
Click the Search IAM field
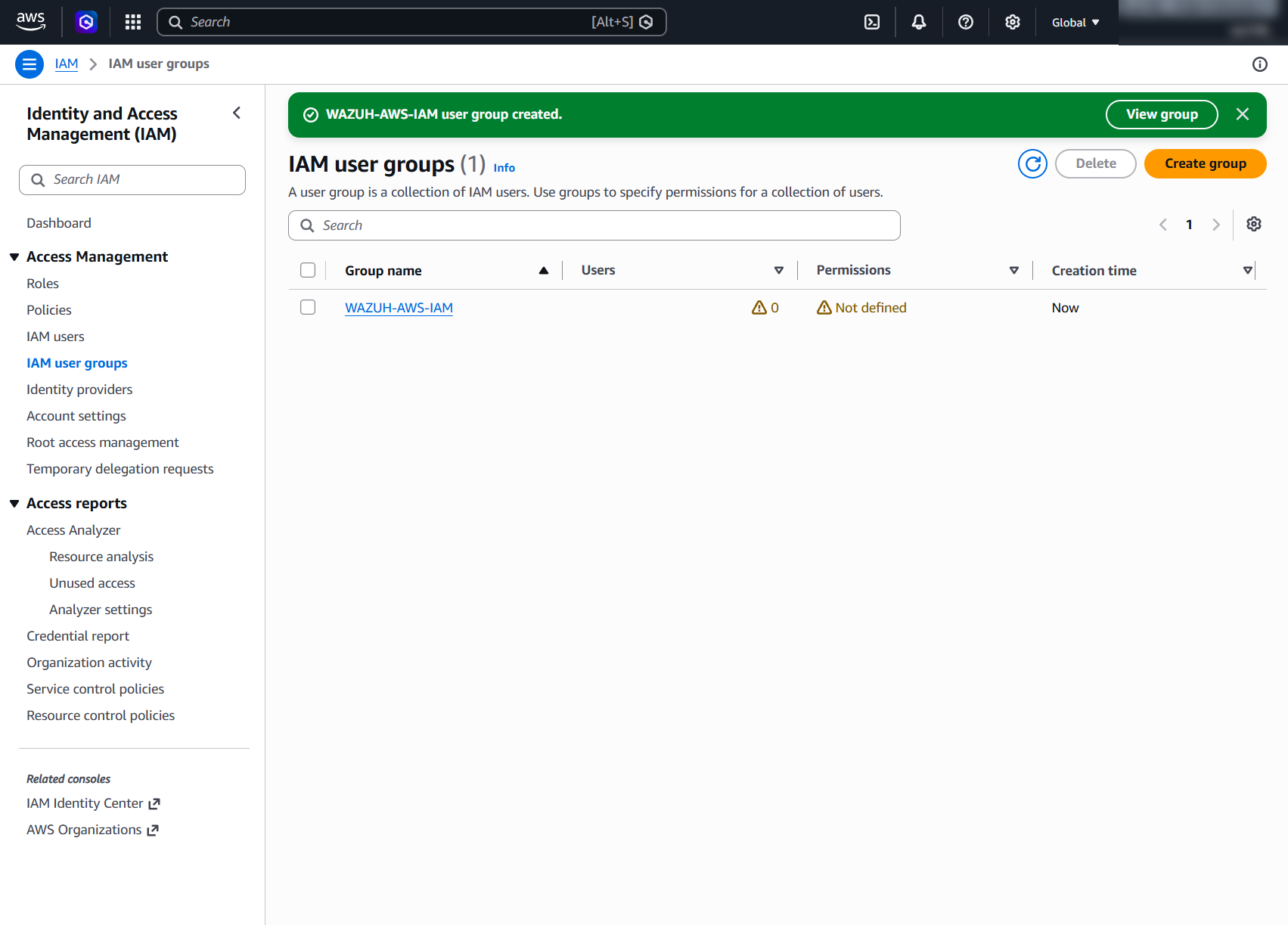coord(132,180)
